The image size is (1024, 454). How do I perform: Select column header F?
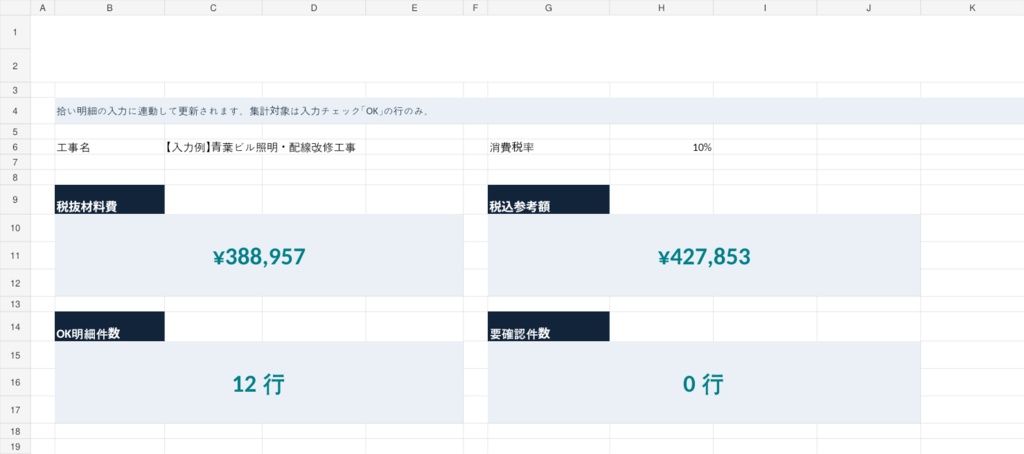pyautogui.click(x=475, y=8)
